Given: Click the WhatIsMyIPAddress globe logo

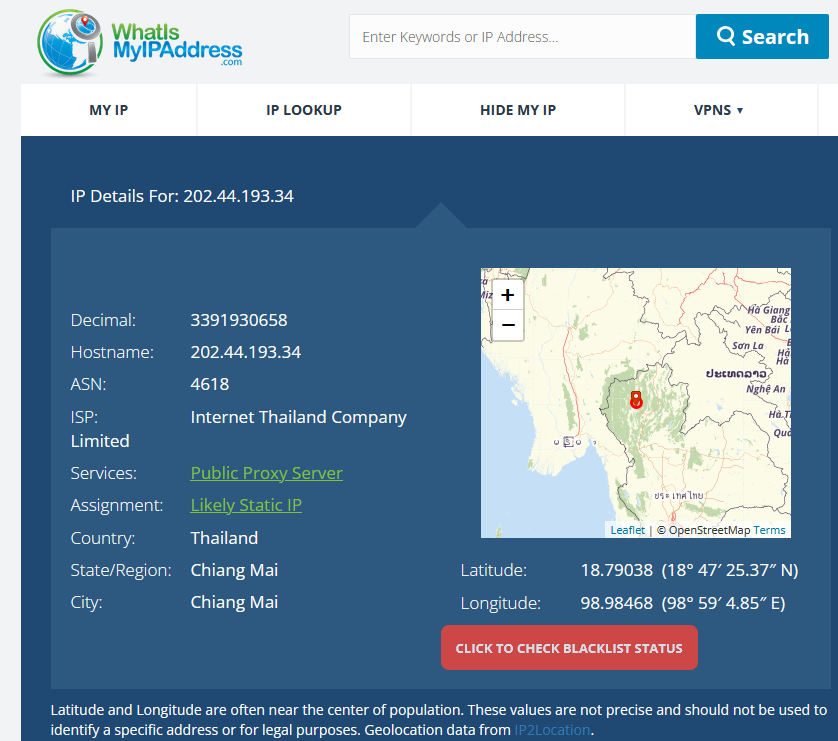Looking at the screenshot, I should point(70,44).
